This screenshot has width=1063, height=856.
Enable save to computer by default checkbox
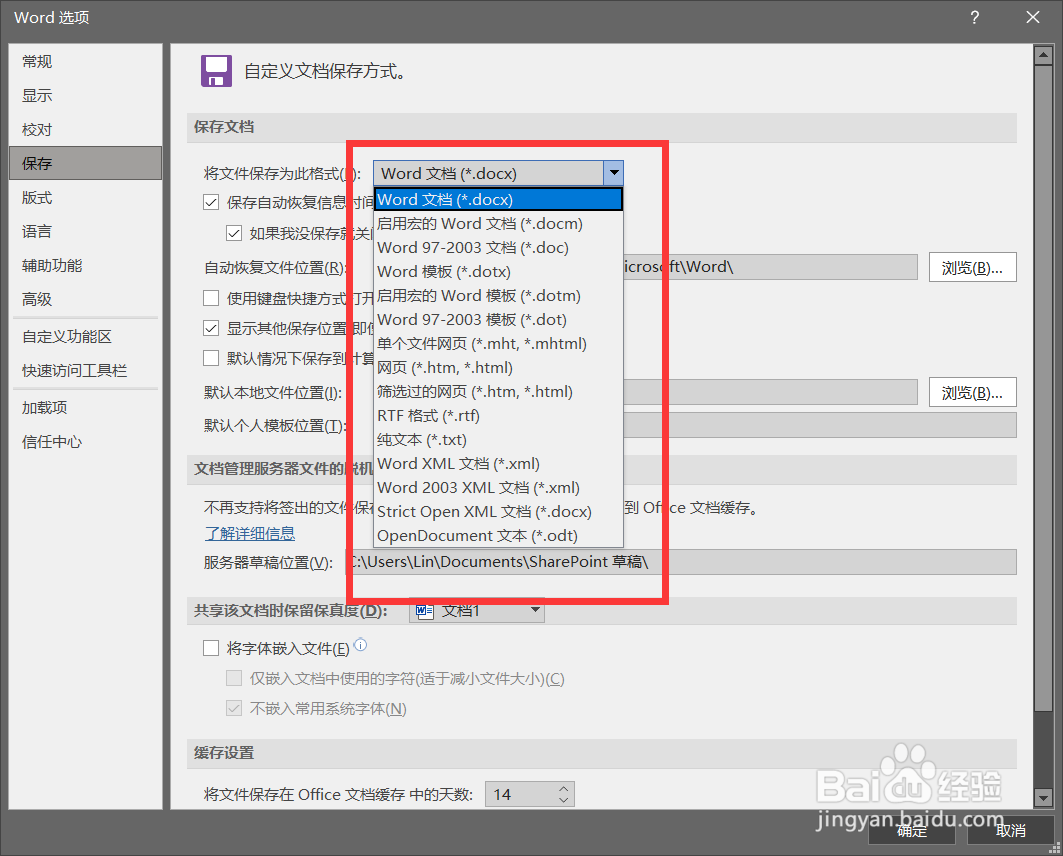coord(212,358)
